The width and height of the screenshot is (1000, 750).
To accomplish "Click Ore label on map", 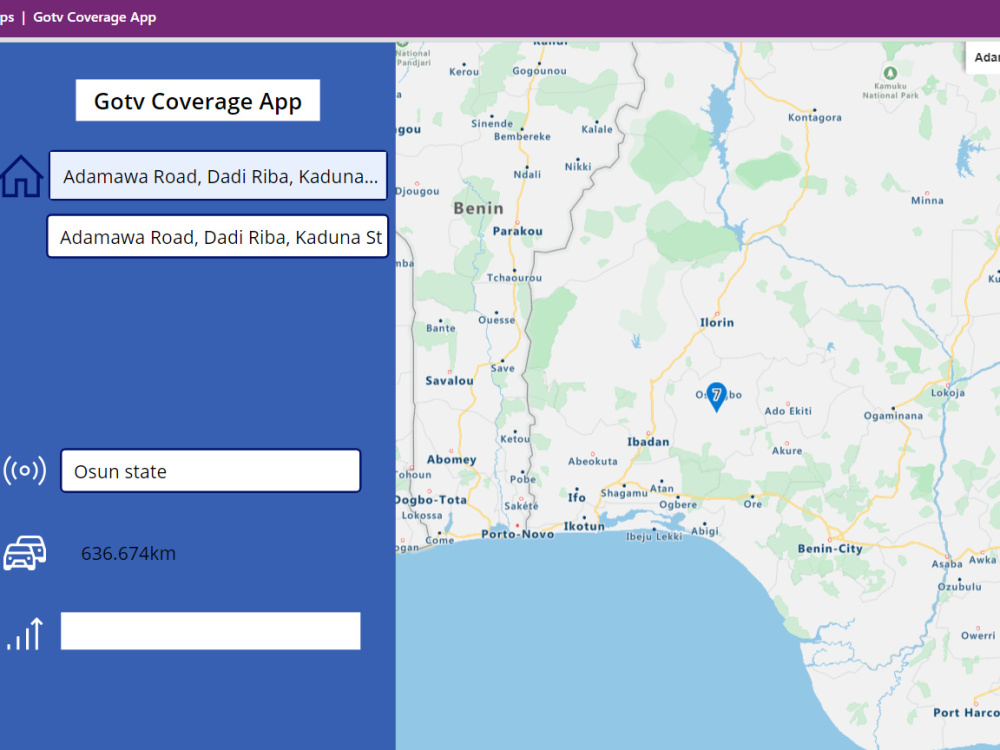I will [753, 504].
